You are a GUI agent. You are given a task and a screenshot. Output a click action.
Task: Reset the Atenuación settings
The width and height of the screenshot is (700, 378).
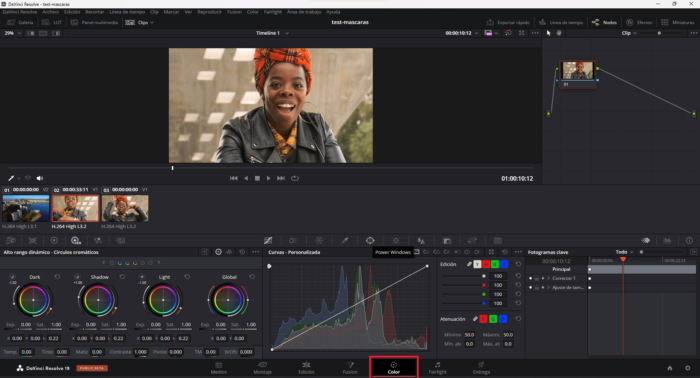click(518, 319)
